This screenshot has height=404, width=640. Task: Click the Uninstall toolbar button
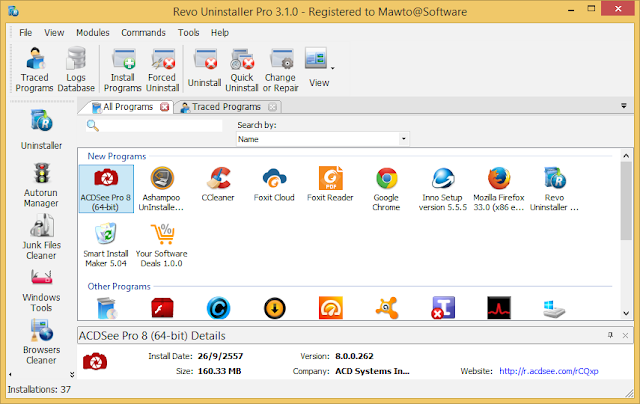coord(204,68)
